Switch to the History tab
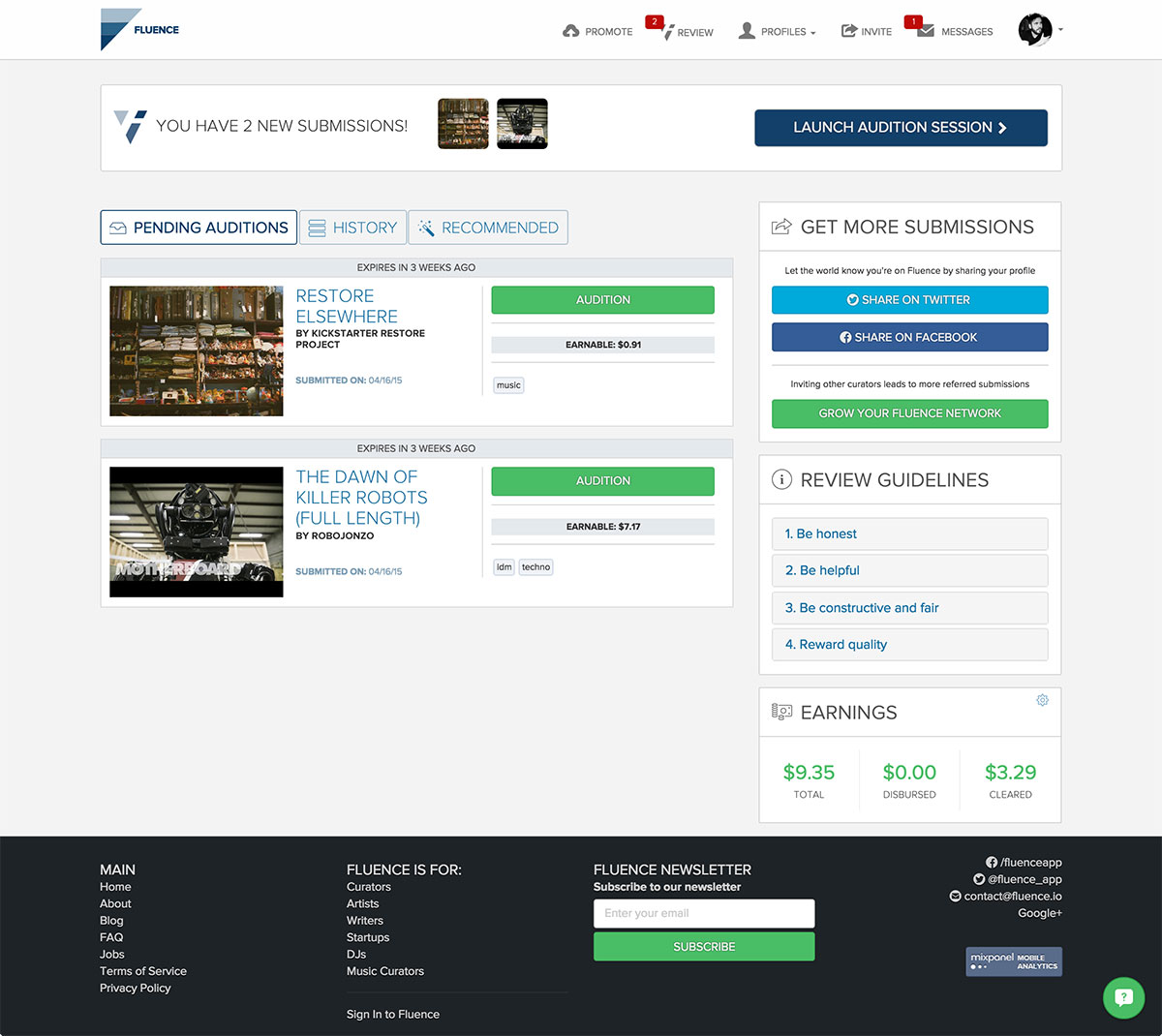The image size is (1162, 1036). click(x=352, y=228)
